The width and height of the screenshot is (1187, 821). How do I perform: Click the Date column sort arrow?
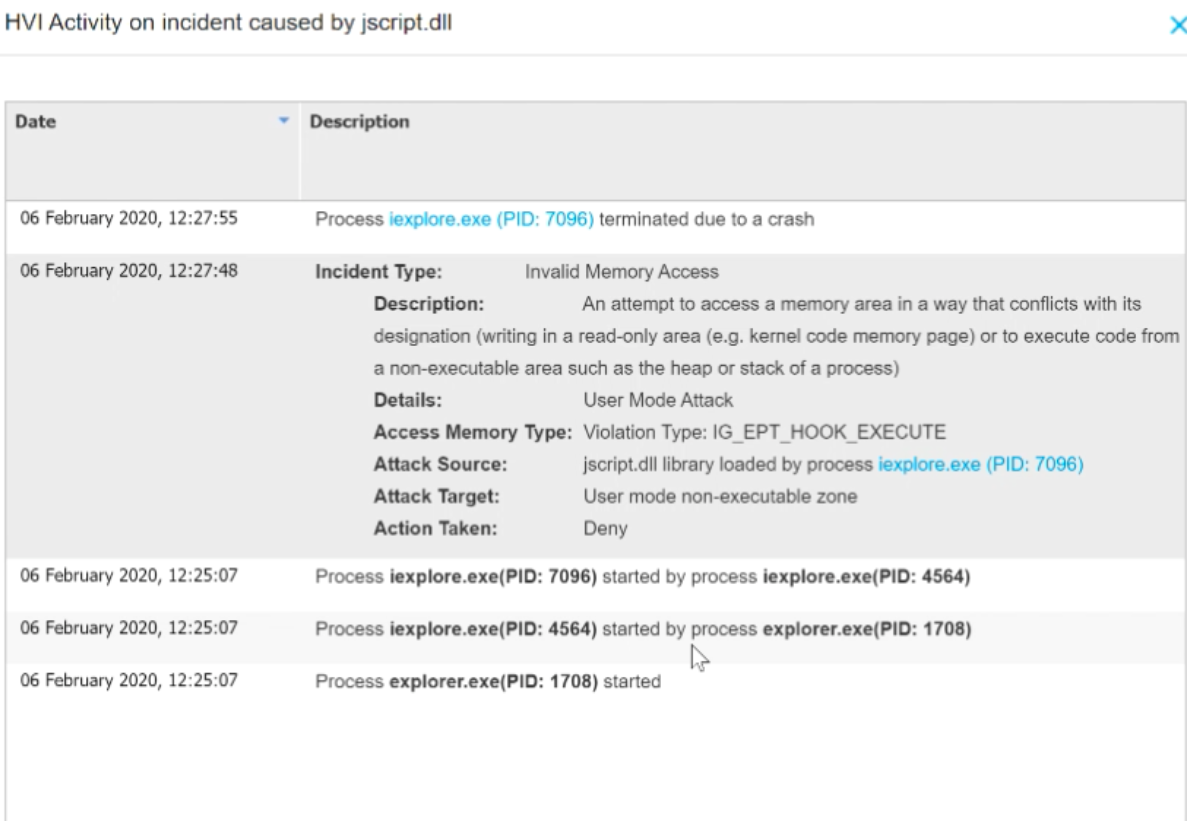coord(284,121)
